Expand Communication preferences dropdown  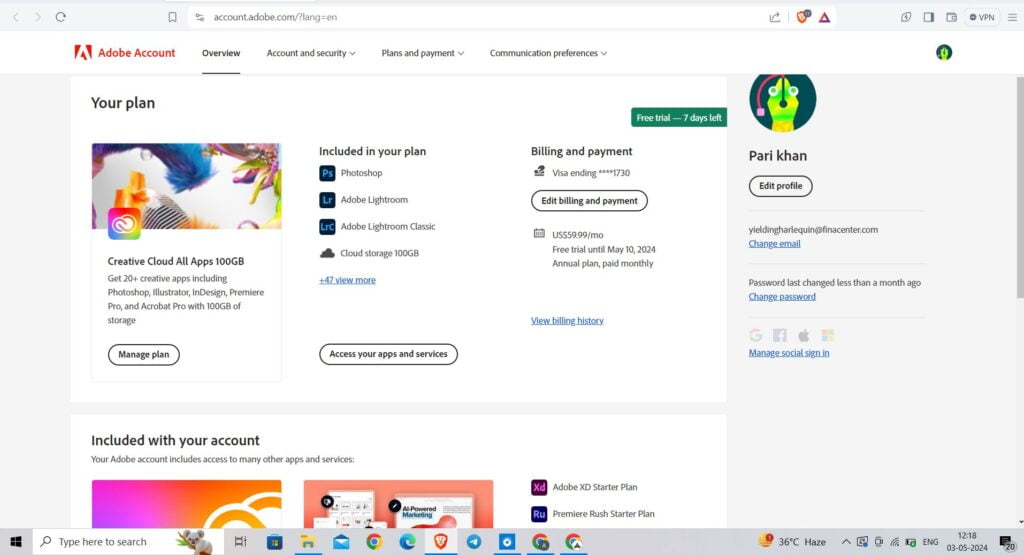(549, 53)
